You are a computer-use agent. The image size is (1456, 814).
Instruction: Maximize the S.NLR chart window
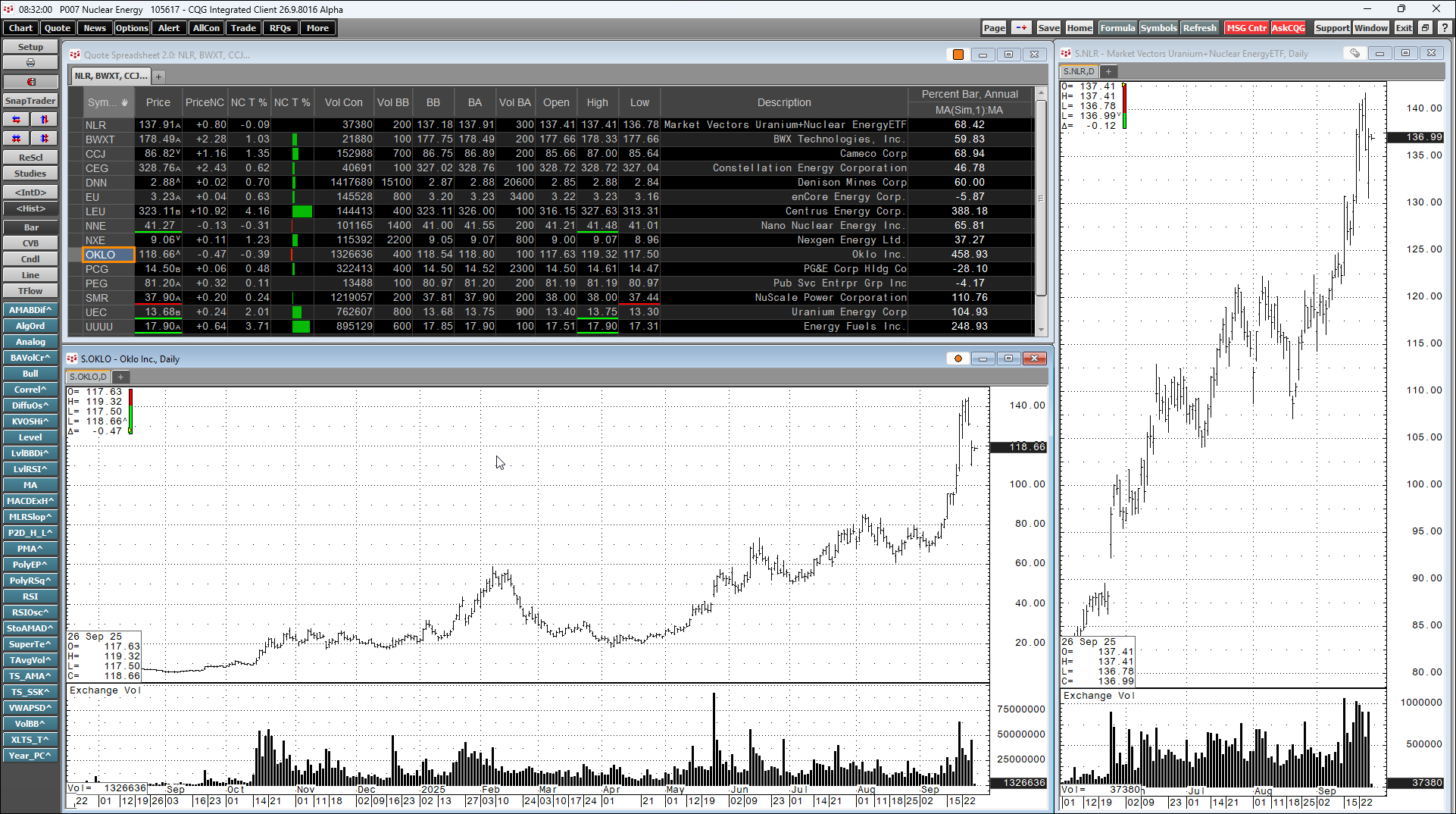pos(1406,53)
